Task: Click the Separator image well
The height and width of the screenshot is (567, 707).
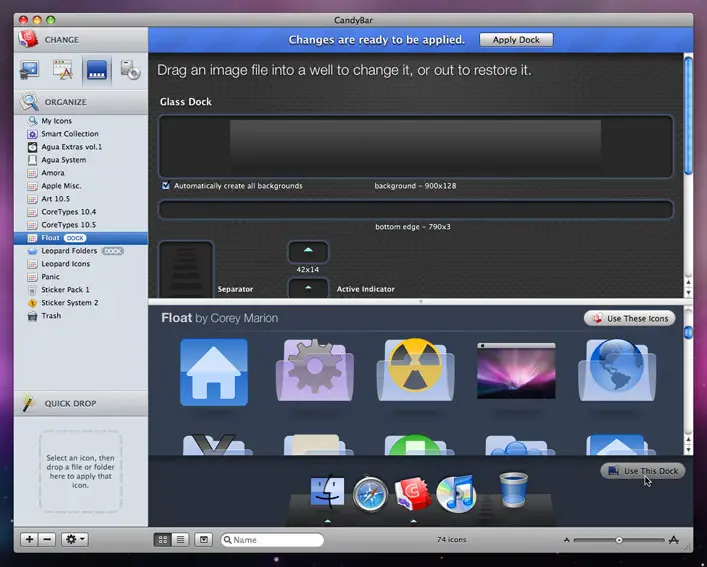Action: coord(186,270)
